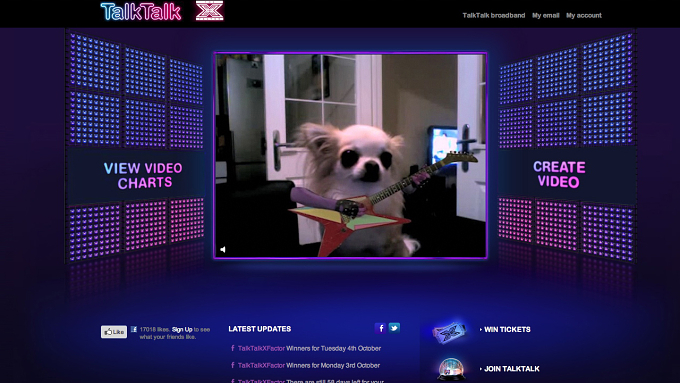Image resolution: width=680 pixels, height=383 pixels.
Task: Click the dog guitar video player
Action: pyautogui.click(x=350, y=155)
